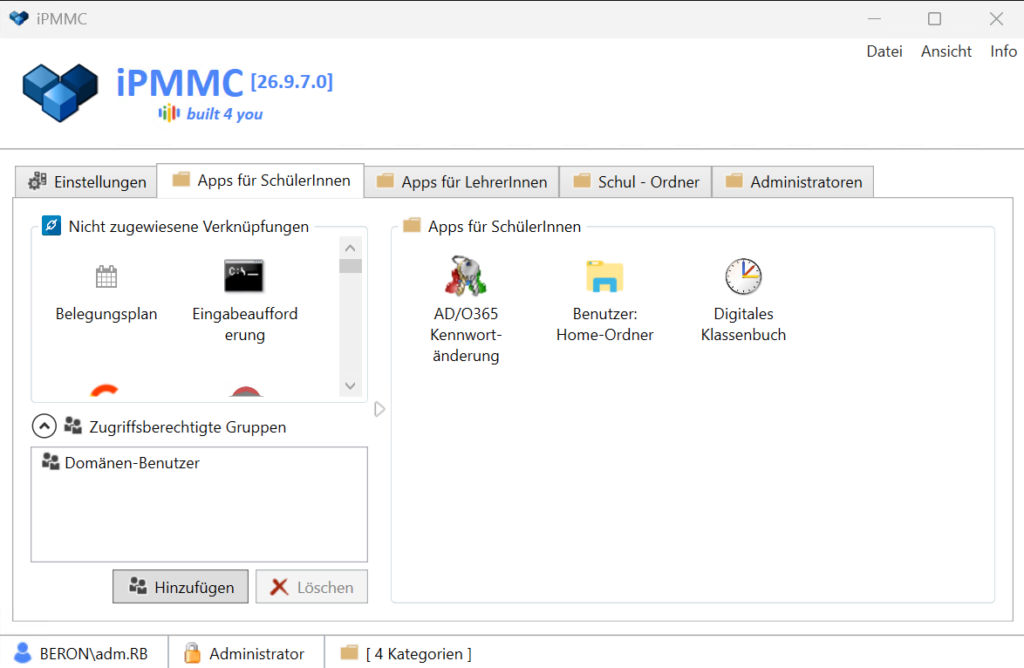Click the folder icon in Apps für SchülerInnen heading

[412, 225]
